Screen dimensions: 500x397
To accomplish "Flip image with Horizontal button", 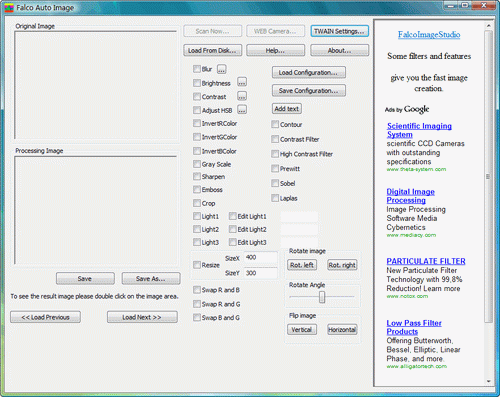I will (342, 330).
